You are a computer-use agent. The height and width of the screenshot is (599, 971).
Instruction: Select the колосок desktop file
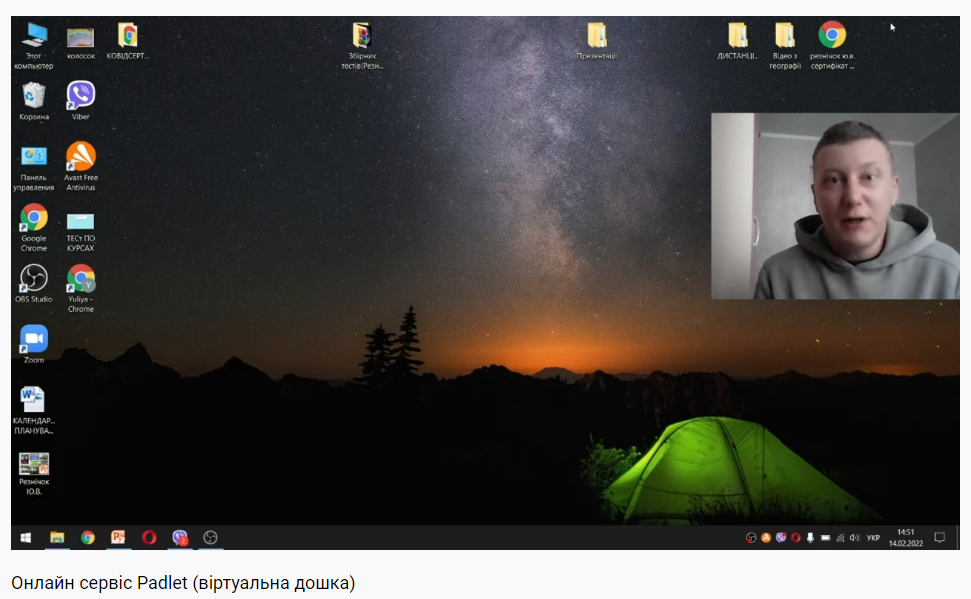pyautogui.click(x=81, y=42)
